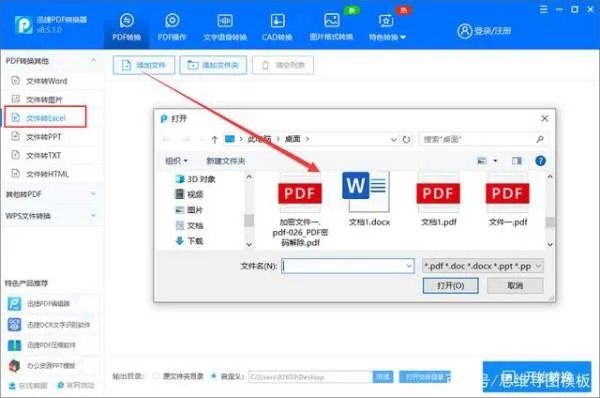Click the browse button beside the output path
The width and height of the screenshot is (600, 398).
coord(383,377)
